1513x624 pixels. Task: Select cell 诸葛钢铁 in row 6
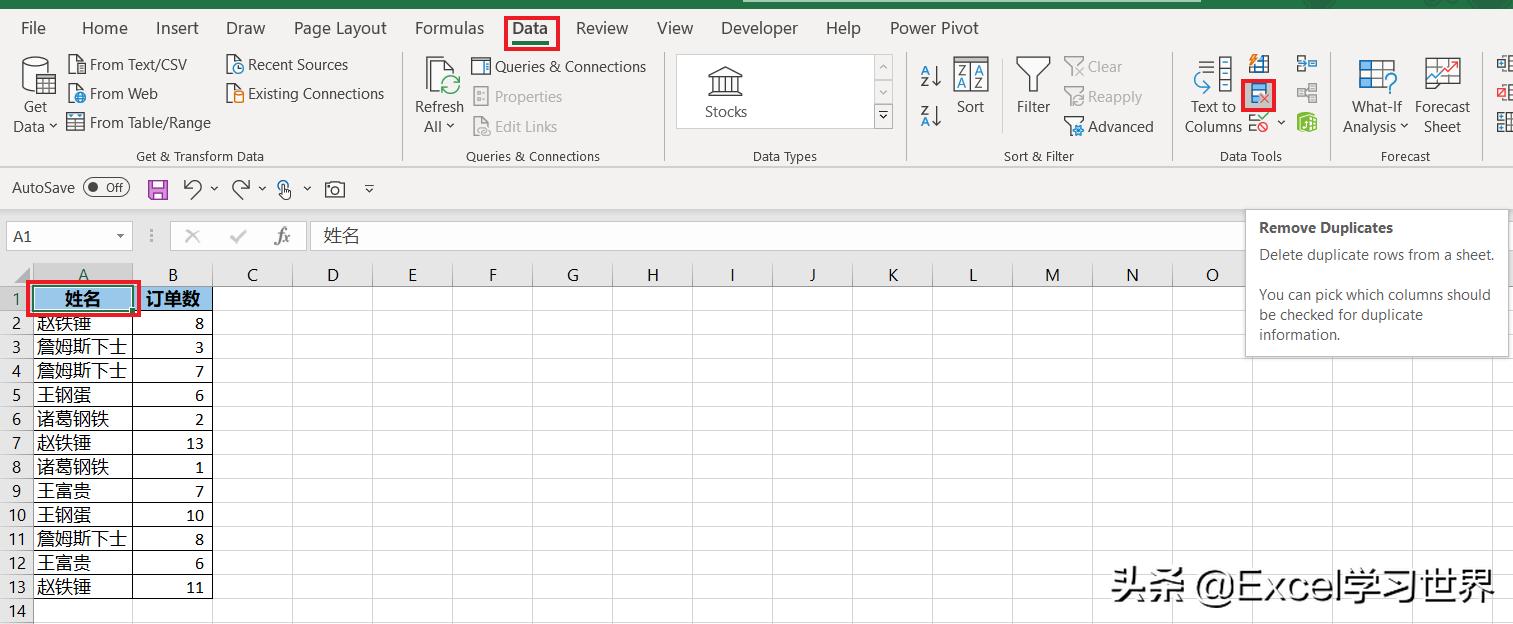coord(83,419)
